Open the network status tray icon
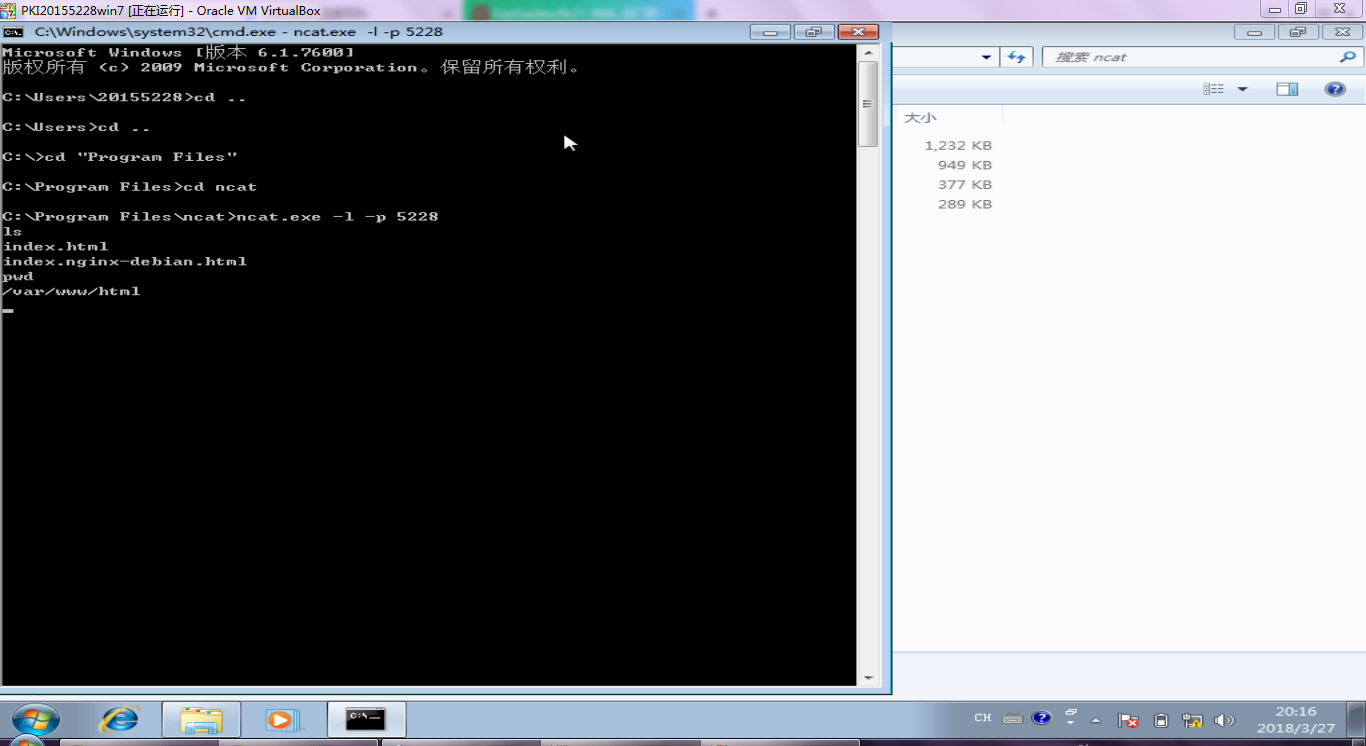 (1191, 720)
